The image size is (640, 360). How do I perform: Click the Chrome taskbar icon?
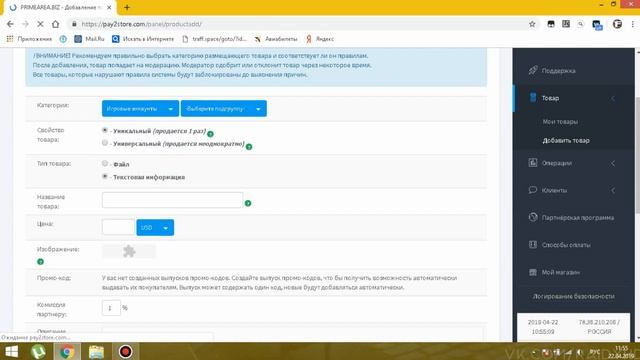pyautogui.click(x=67, y=351)
